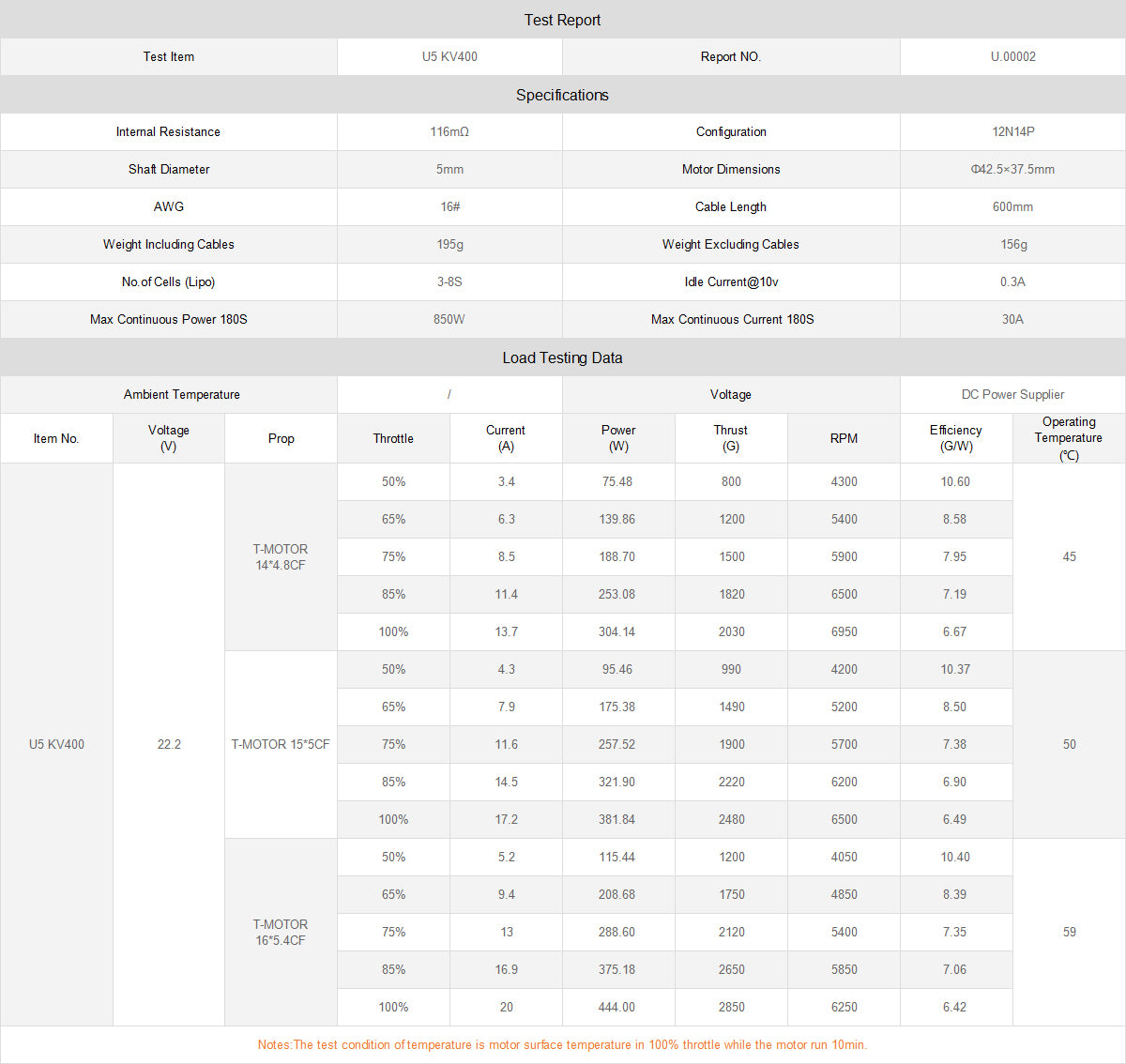The width and height of the screenshot is (1126, 1064).
Task: Select operating temperature '45'
Action: tap(1069, 556)
